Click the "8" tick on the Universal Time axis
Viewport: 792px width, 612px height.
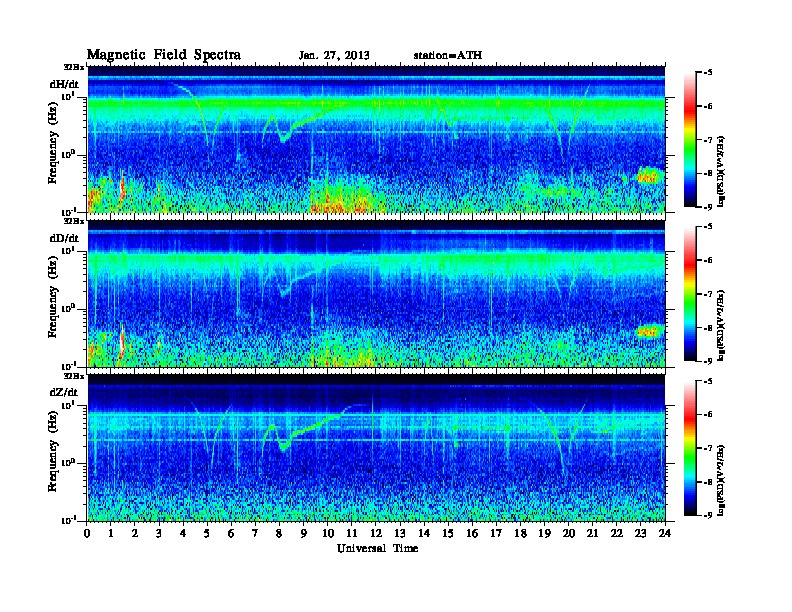279,533
